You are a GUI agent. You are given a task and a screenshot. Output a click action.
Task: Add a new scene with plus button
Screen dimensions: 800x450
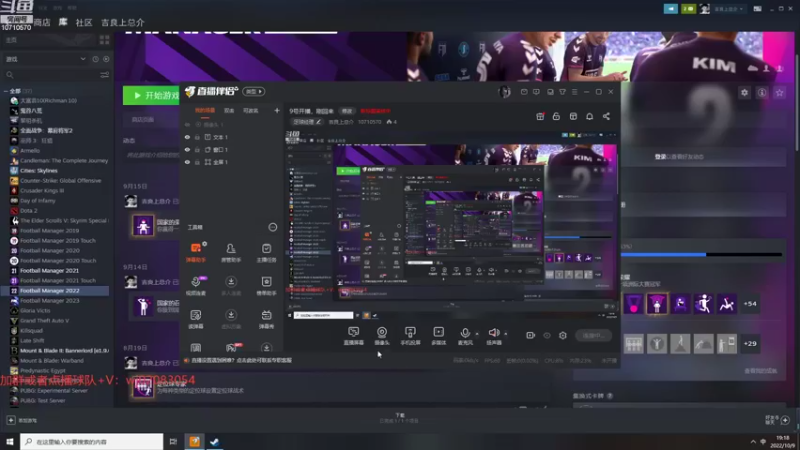tap(277, 110)
